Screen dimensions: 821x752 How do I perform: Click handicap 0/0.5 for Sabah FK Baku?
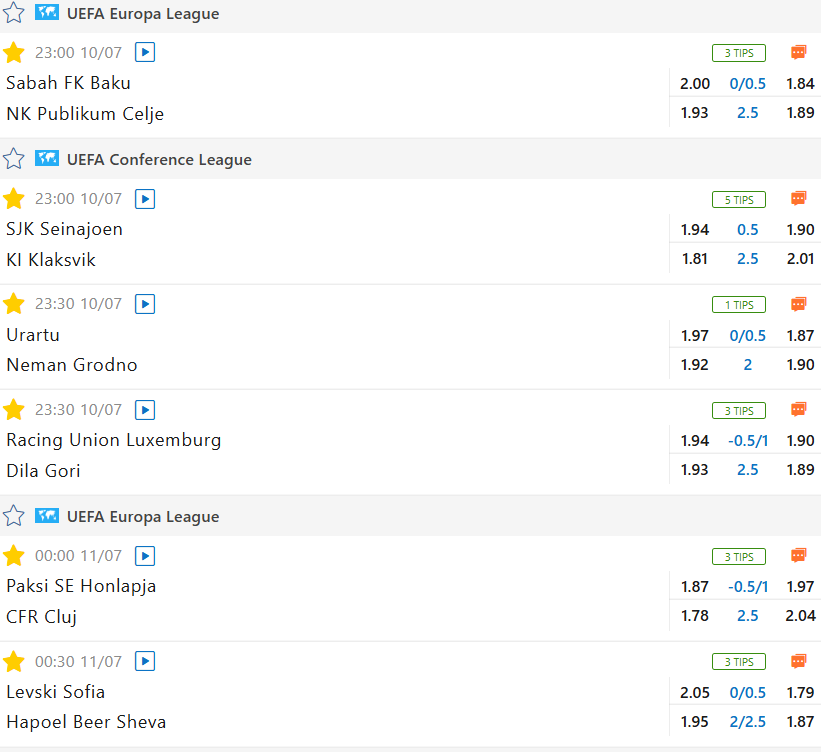coord(748,84)
